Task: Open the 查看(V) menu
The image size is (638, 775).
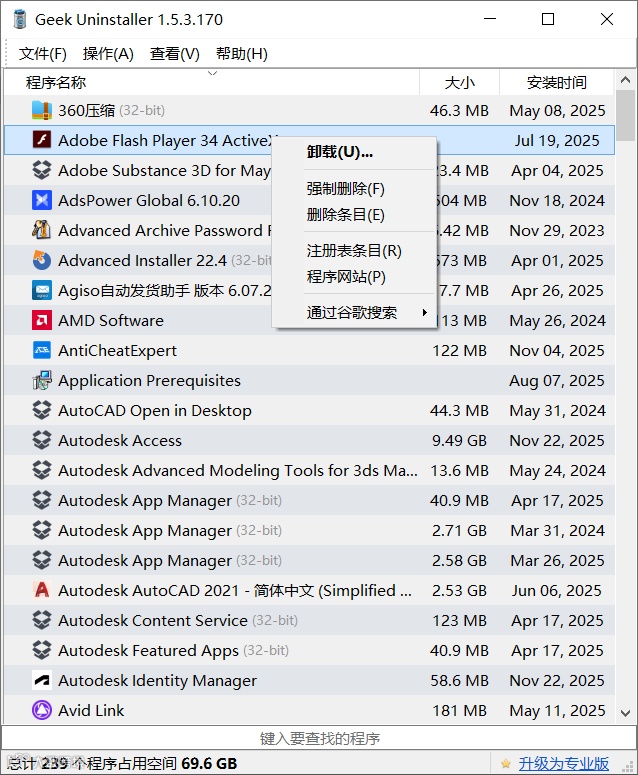Action: tap(174, 53)
